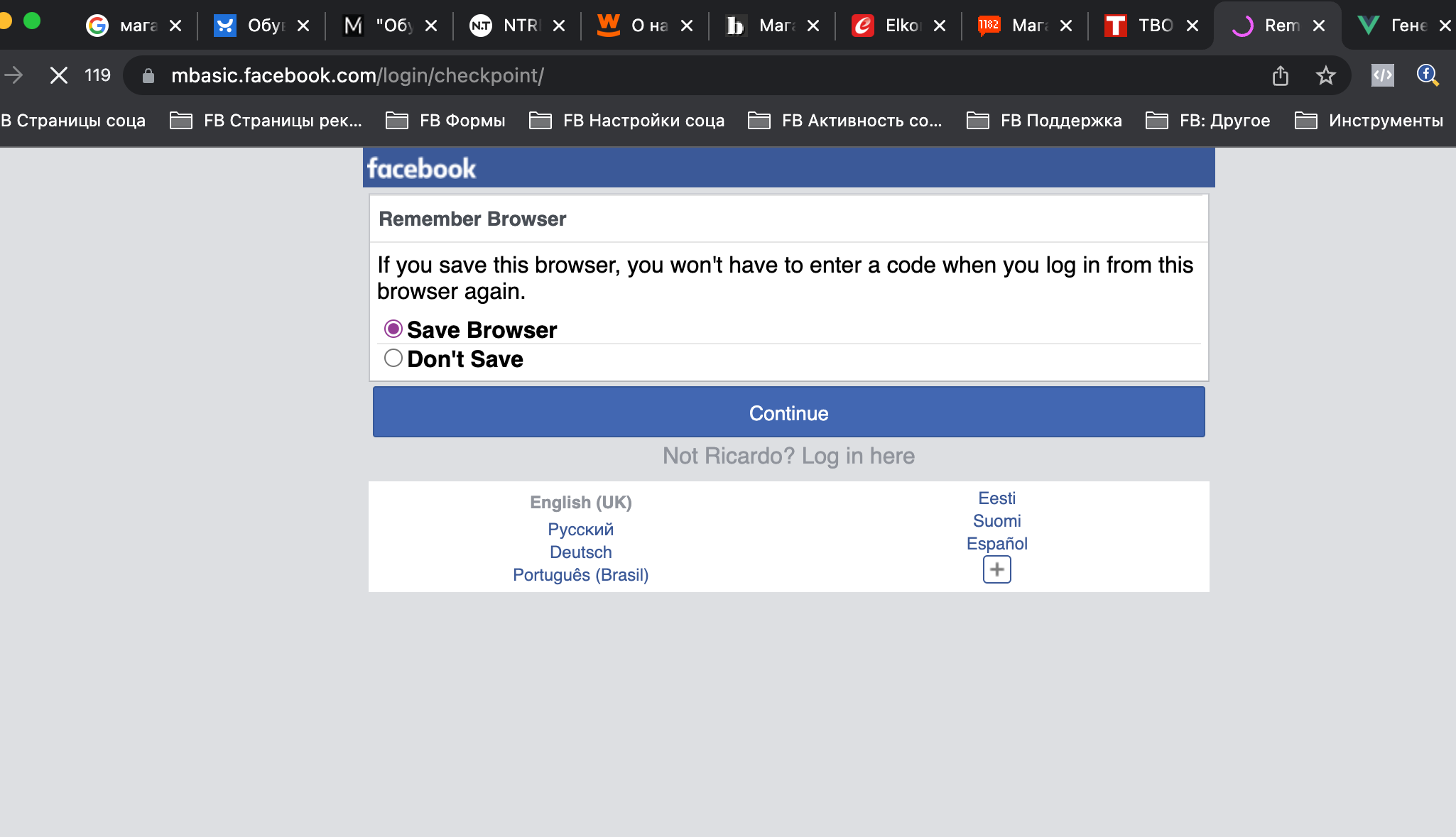Screen dimensions: 1456x837
Task: Open FB Формы bookmark folder
Action: 445,121
